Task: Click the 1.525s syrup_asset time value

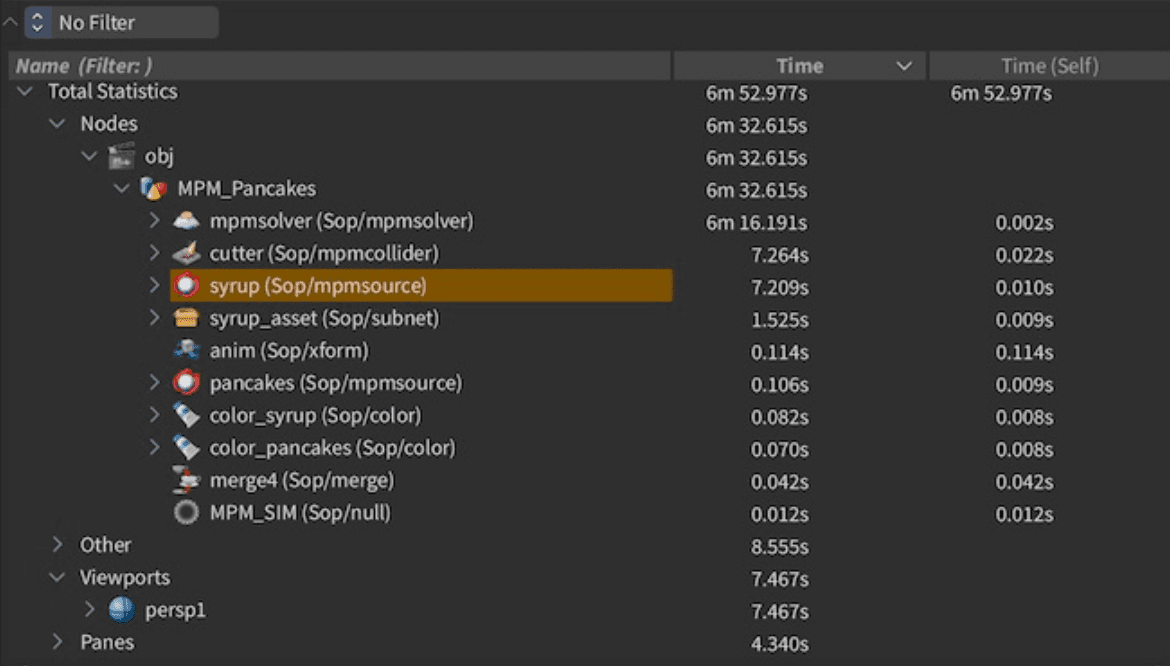Action: pyautogui.click(x=779, y=319)
